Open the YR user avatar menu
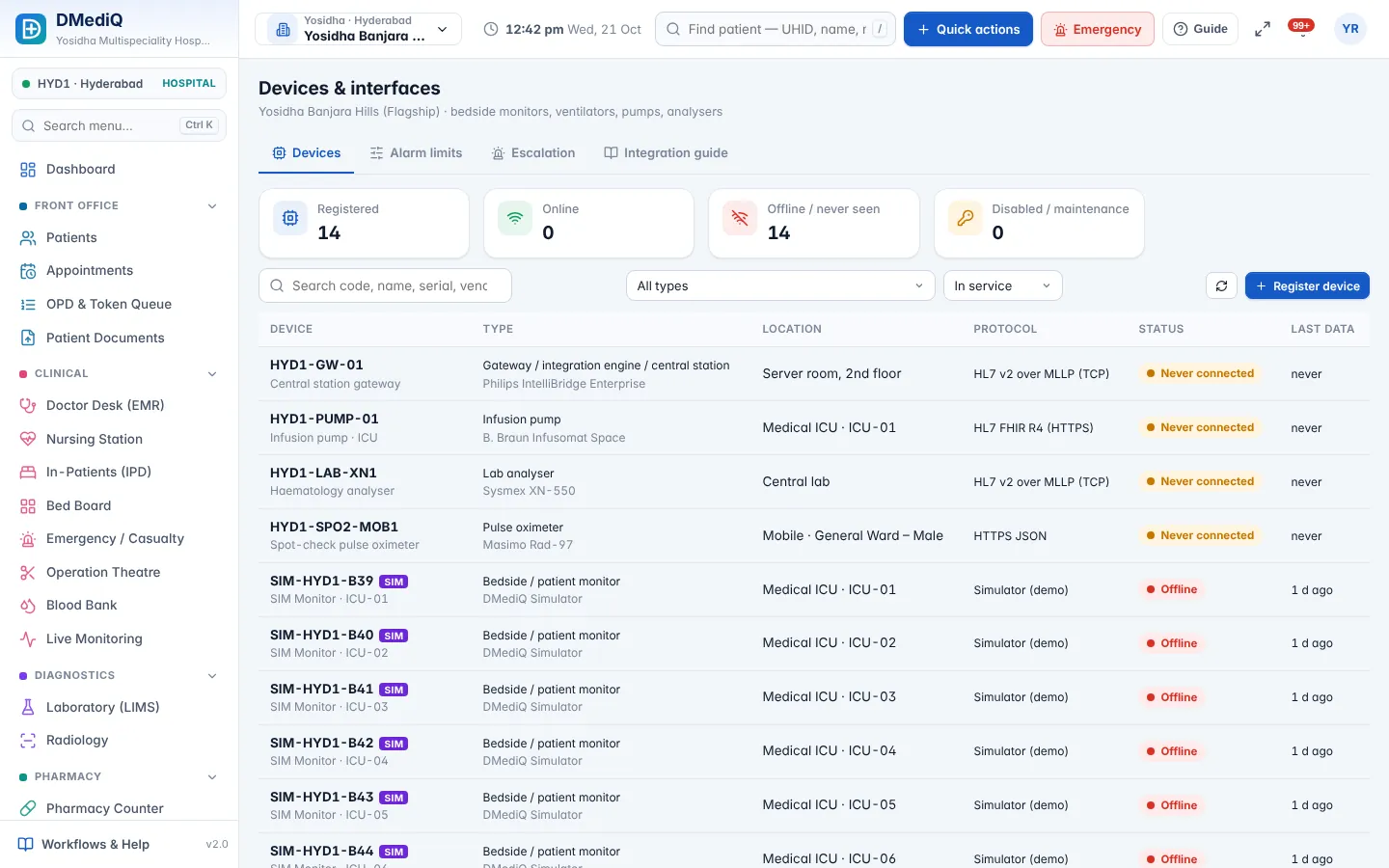The width and height of the screenshot is (1389, 868). (1350, 29)
